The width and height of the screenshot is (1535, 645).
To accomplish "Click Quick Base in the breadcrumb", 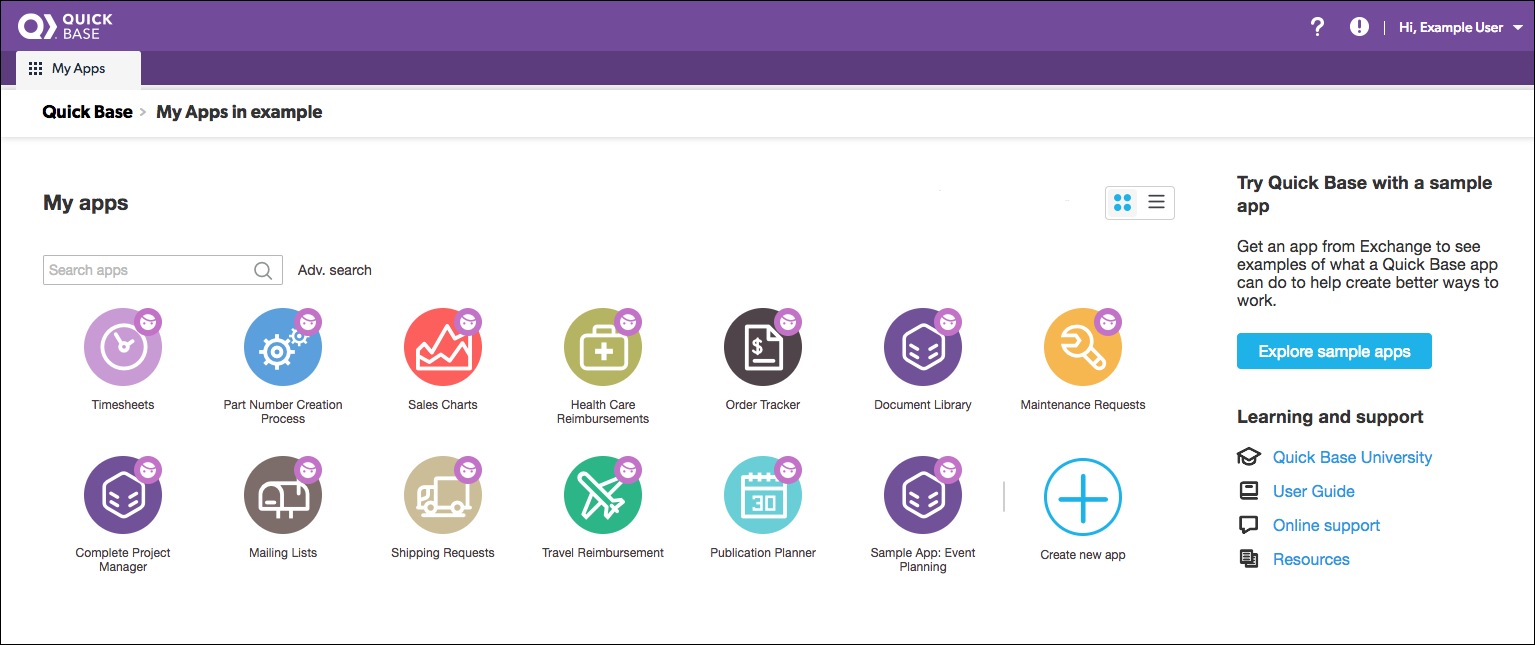I will point(87,112).
